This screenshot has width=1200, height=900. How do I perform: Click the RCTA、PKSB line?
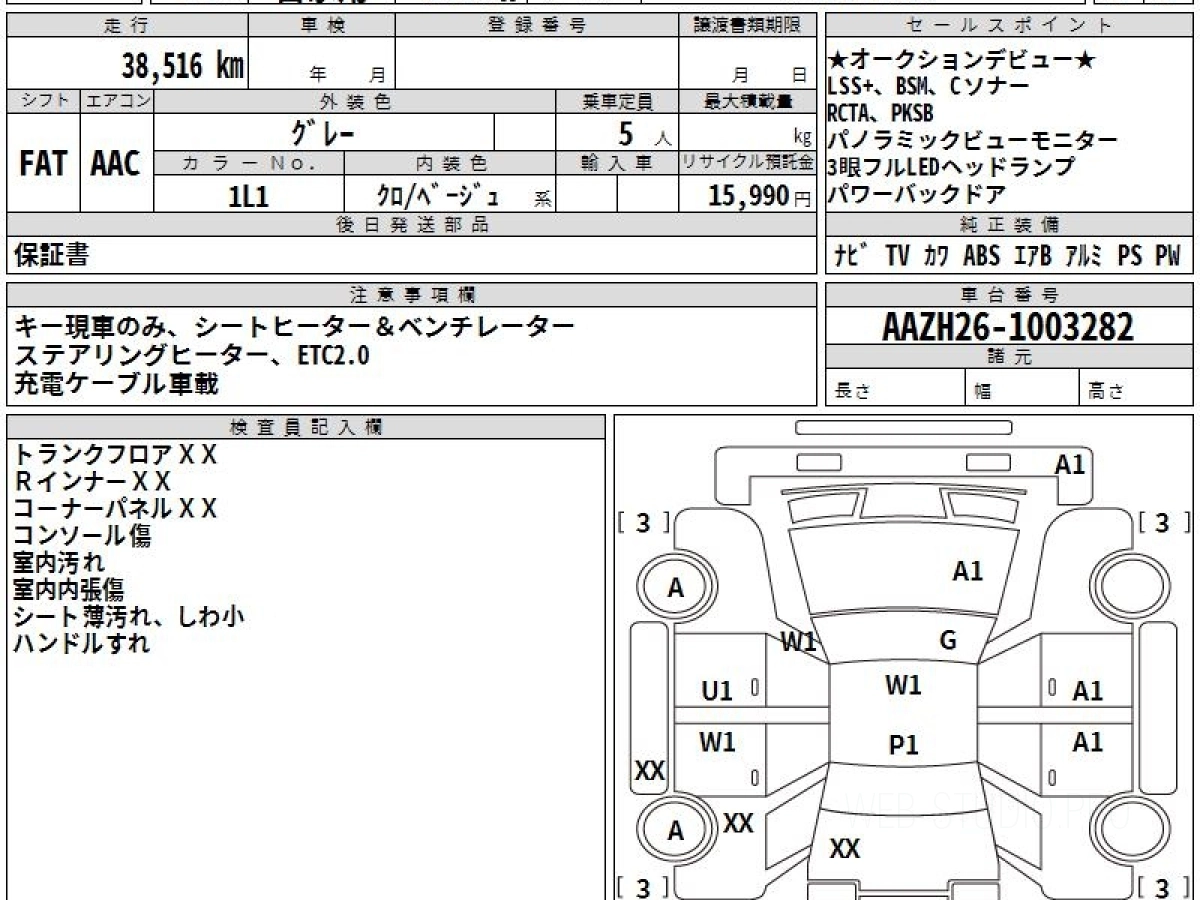(x=880, y=113)
